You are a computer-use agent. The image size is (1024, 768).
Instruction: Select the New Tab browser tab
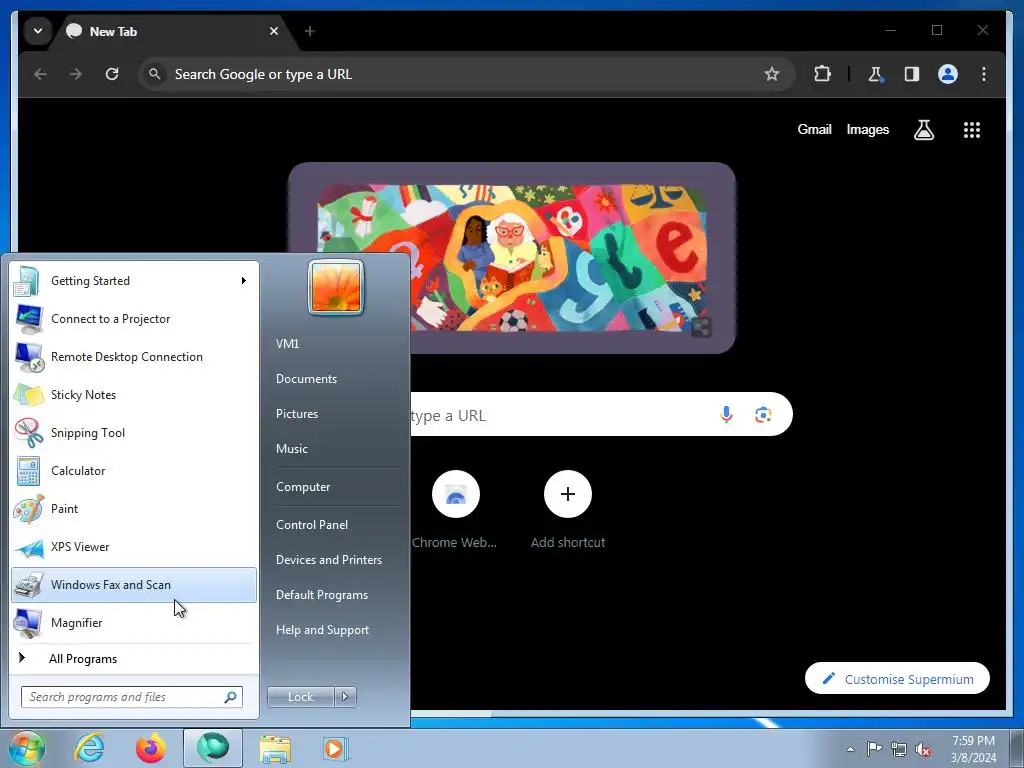click(173, 31)
